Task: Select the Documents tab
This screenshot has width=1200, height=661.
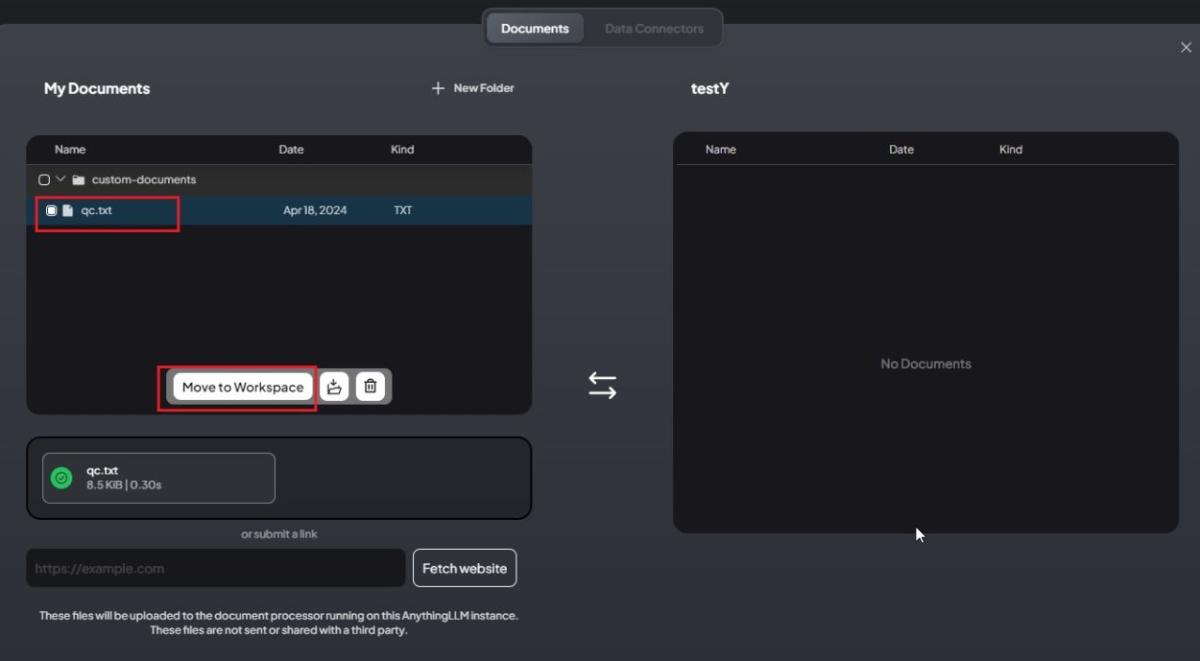Action: (x=534, y=28)
